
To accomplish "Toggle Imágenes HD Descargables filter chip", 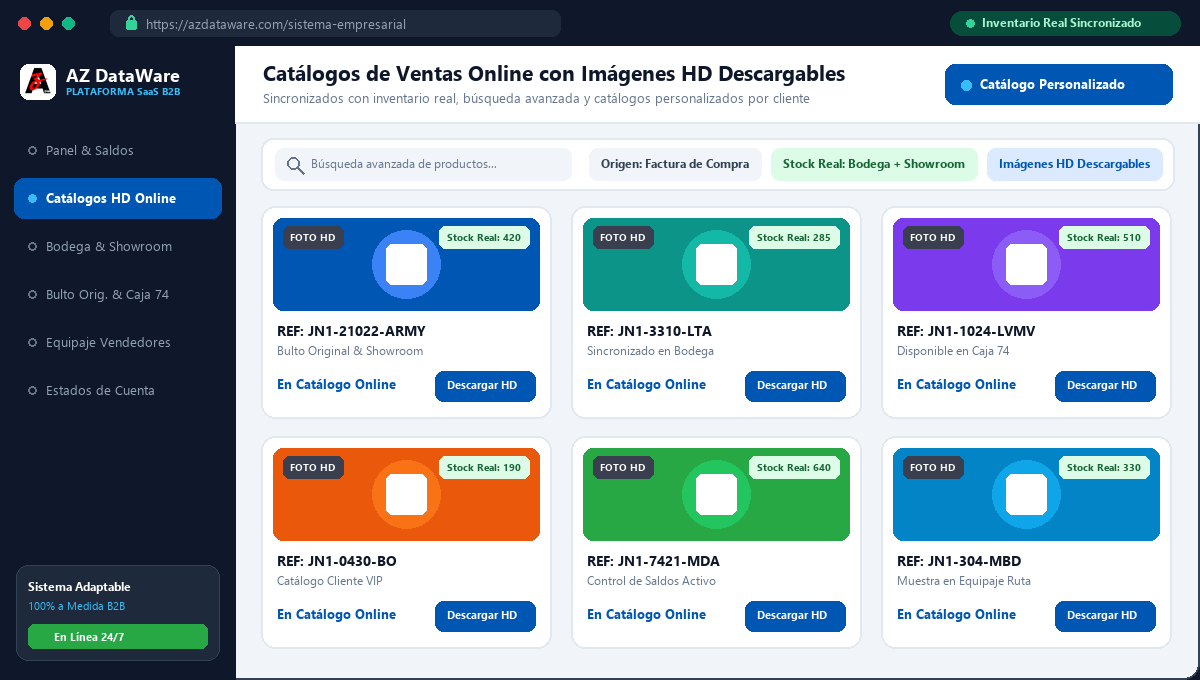I will click(1074, 165).
